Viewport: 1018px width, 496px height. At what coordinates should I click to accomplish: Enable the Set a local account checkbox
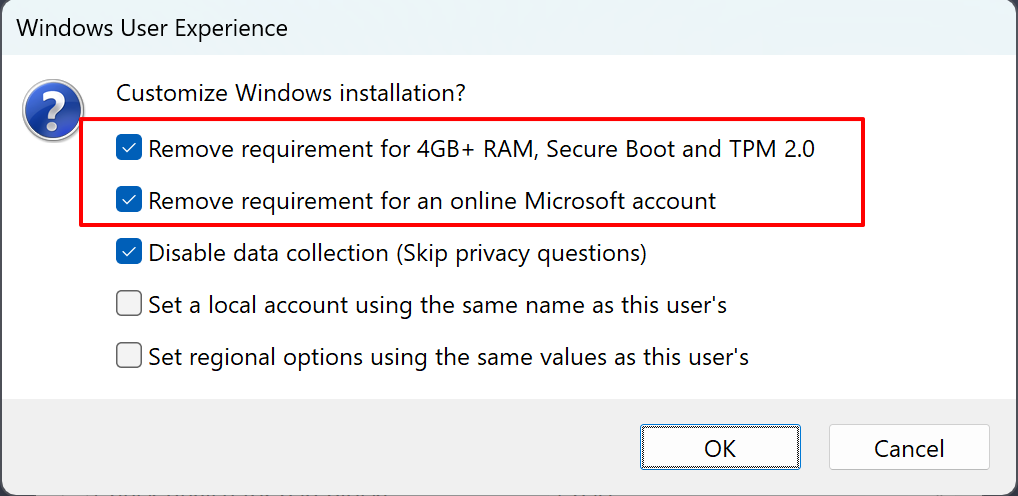click(128, 304)
